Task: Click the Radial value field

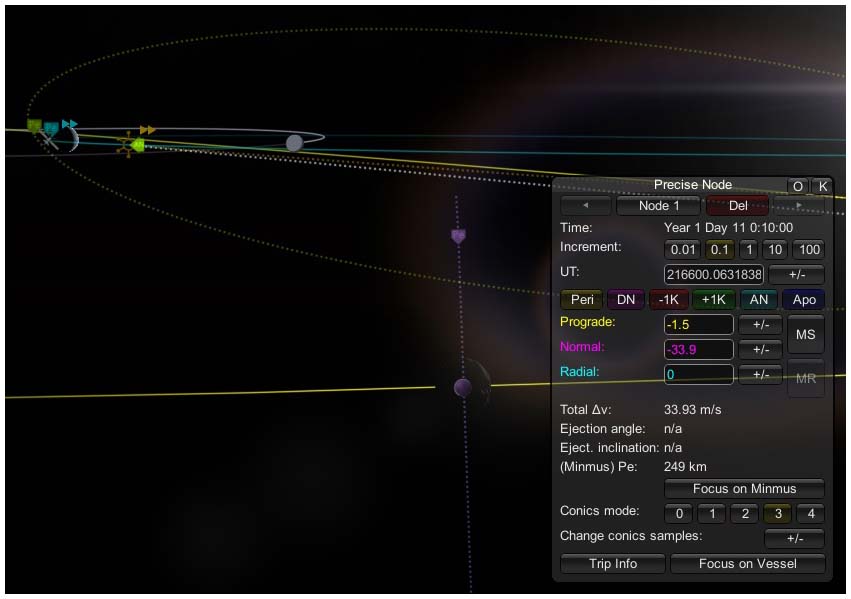Action: [698, 374]
